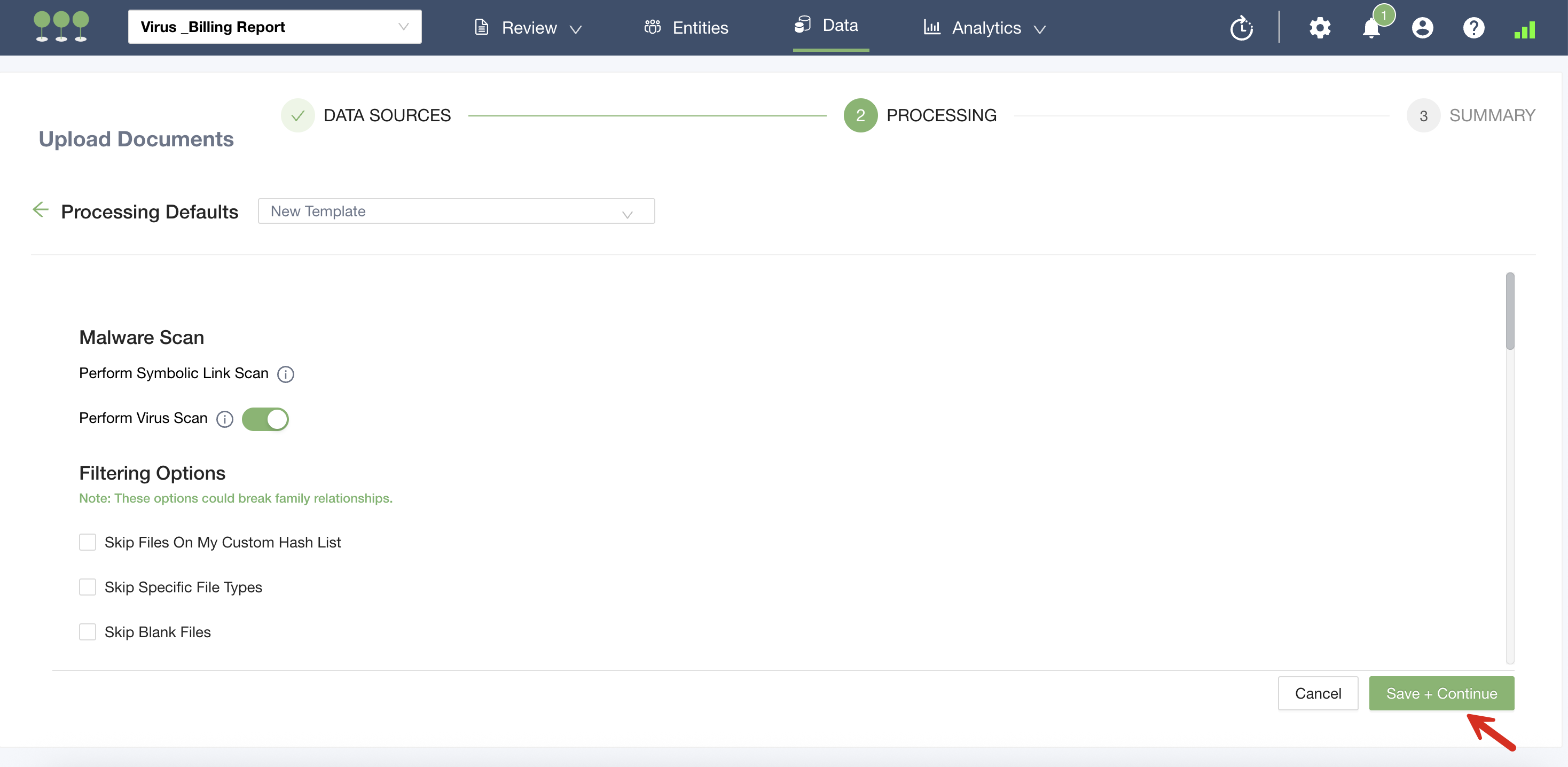Screen dimensions: 1568x767
Task: Click the three-trees app logo
Action: 61,27
